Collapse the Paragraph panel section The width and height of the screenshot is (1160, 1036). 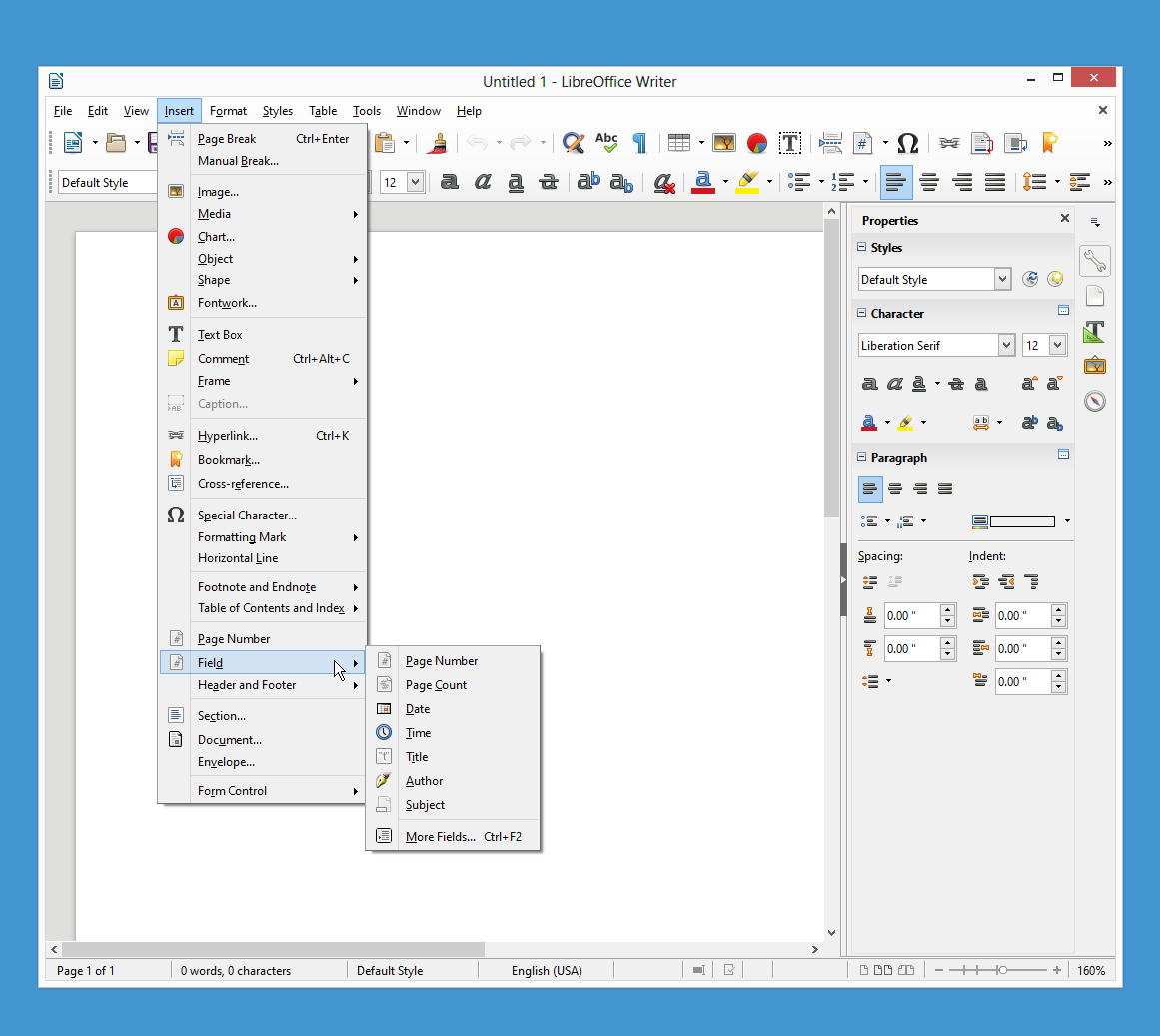pos(862,457)
